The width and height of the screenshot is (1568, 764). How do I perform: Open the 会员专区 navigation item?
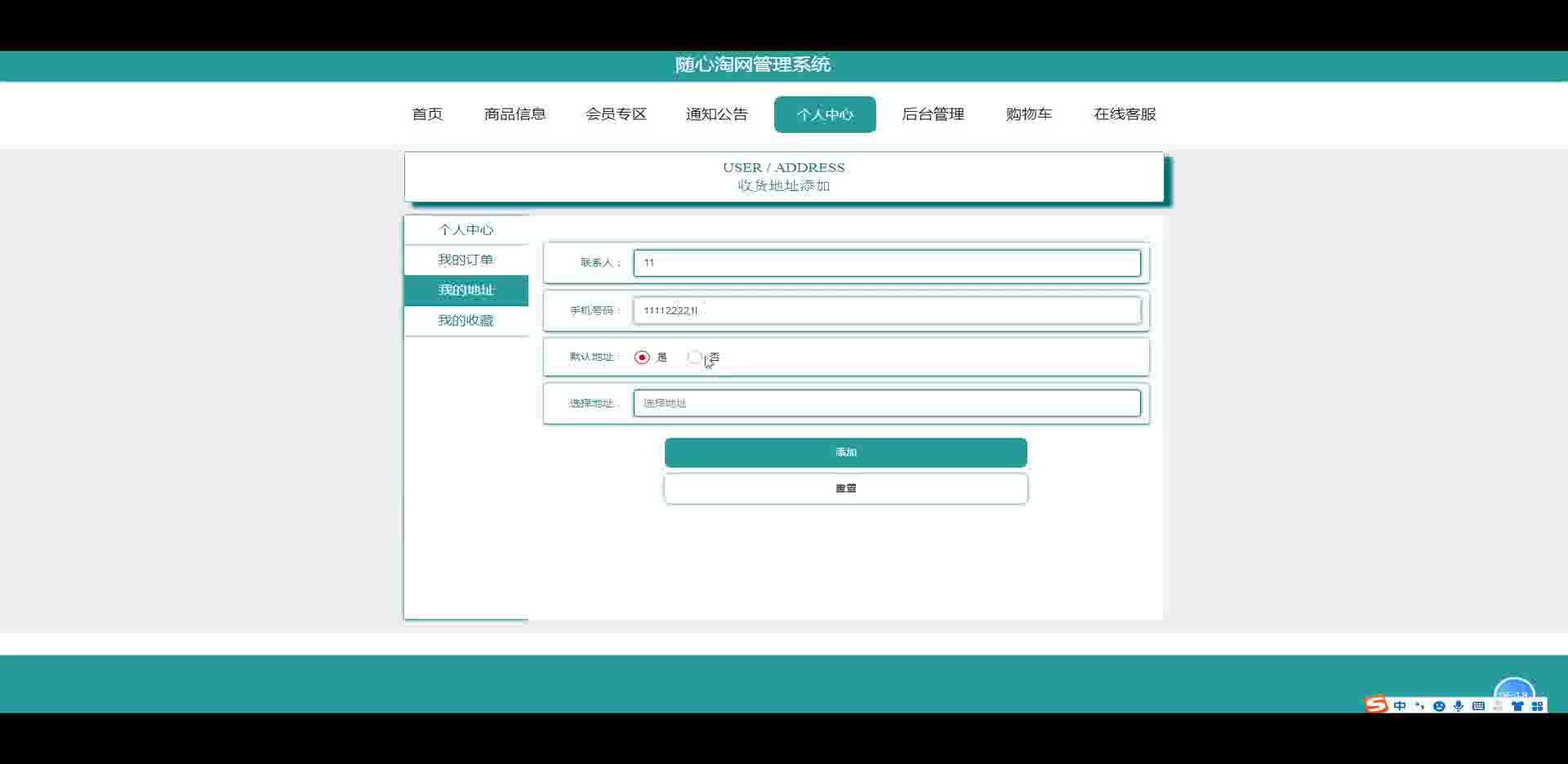click(616, 114)
